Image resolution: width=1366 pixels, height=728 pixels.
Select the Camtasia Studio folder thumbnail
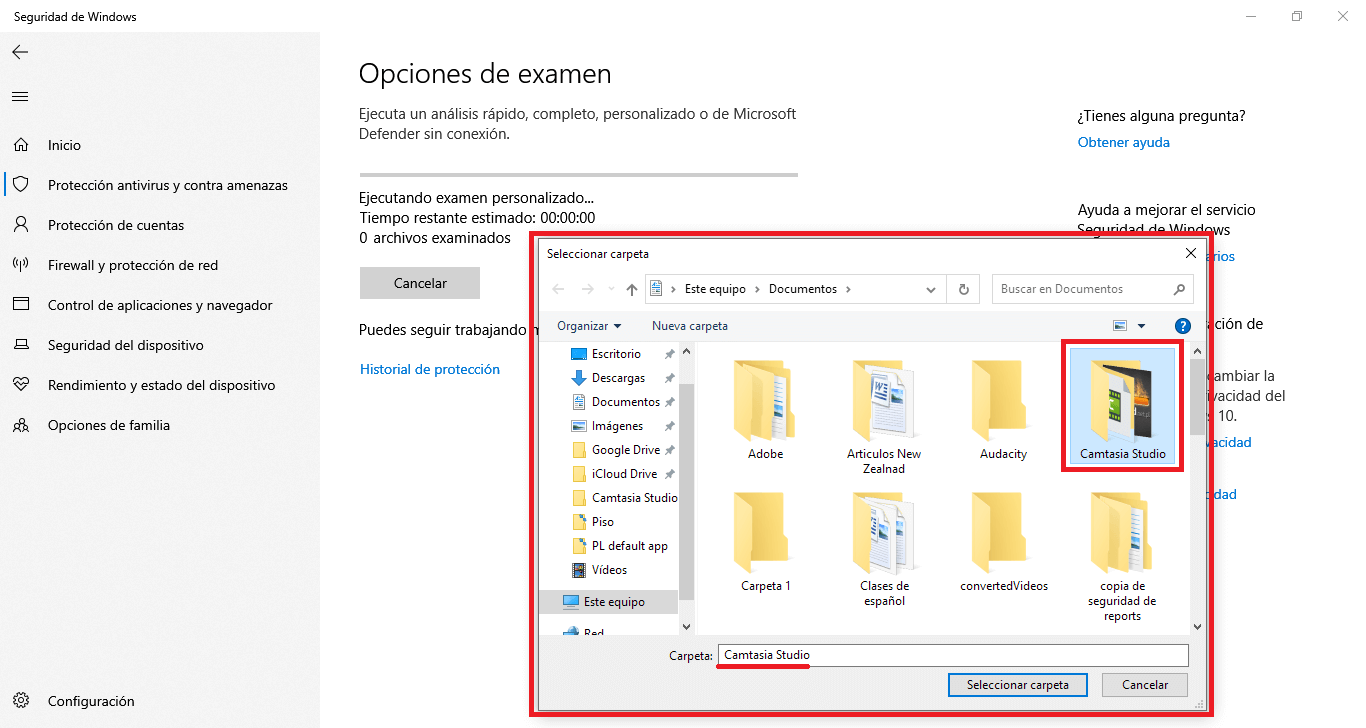(1122, 405)
